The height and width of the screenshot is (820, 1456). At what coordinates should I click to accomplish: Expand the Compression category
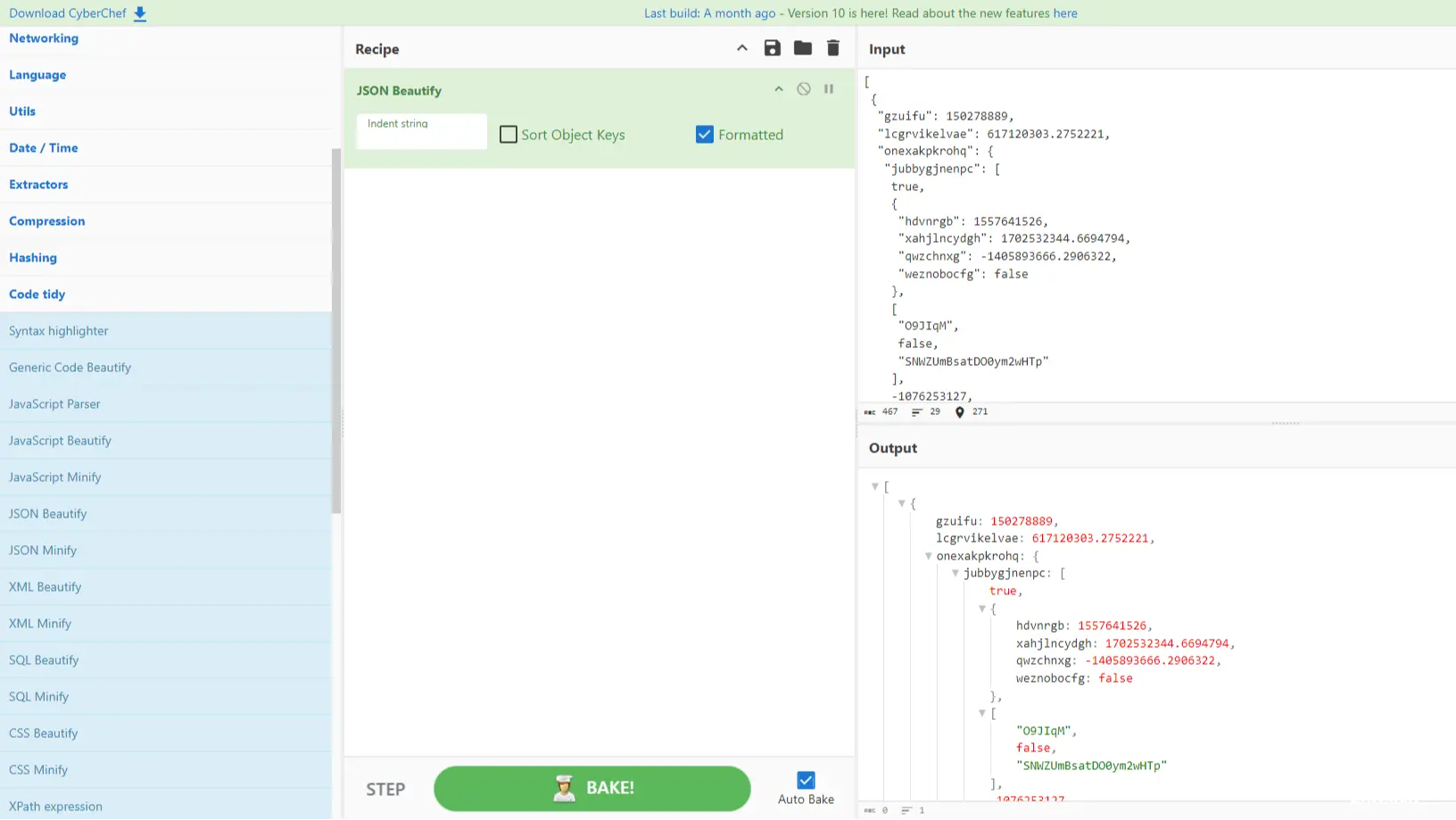tap(166, 221)
